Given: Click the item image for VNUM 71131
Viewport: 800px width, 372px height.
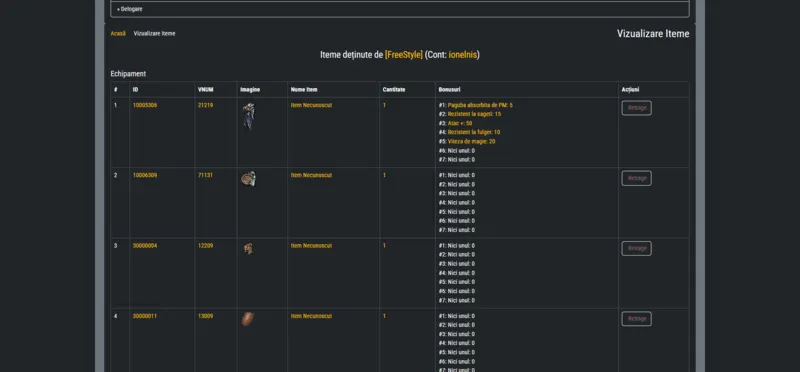Looking at the screenshot, I should (x=248, y=179).
